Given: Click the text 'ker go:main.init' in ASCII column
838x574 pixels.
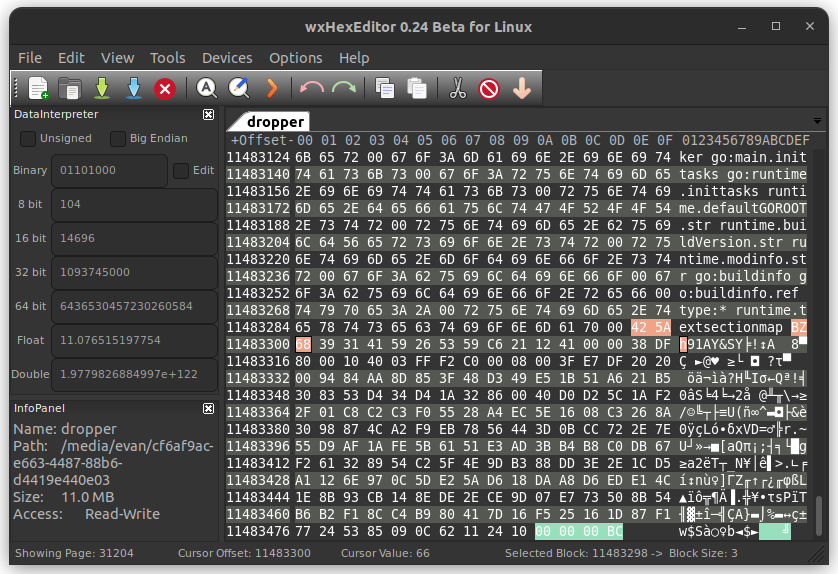Looking at the screenshot, I should click(x=742, y=157).
